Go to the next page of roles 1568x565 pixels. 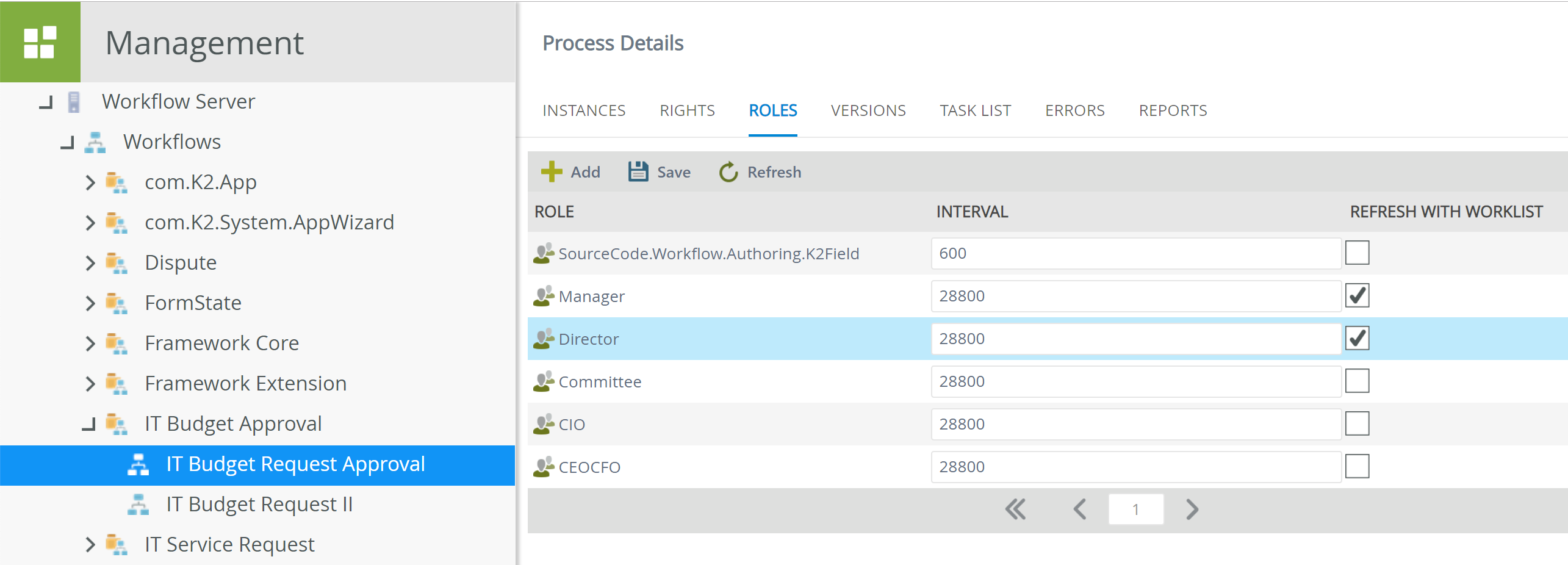(x=1192, y=508)
